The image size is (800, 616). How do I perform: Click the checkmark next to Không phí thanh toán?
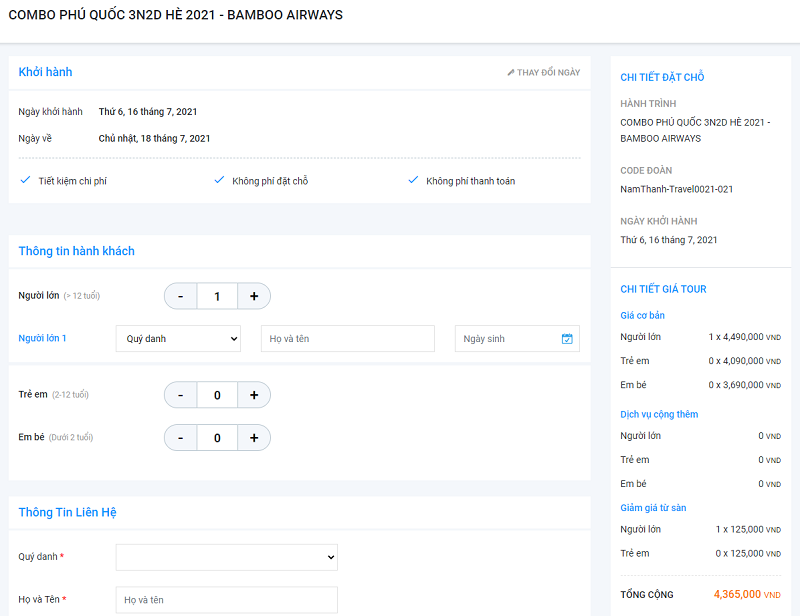(413, 180)
